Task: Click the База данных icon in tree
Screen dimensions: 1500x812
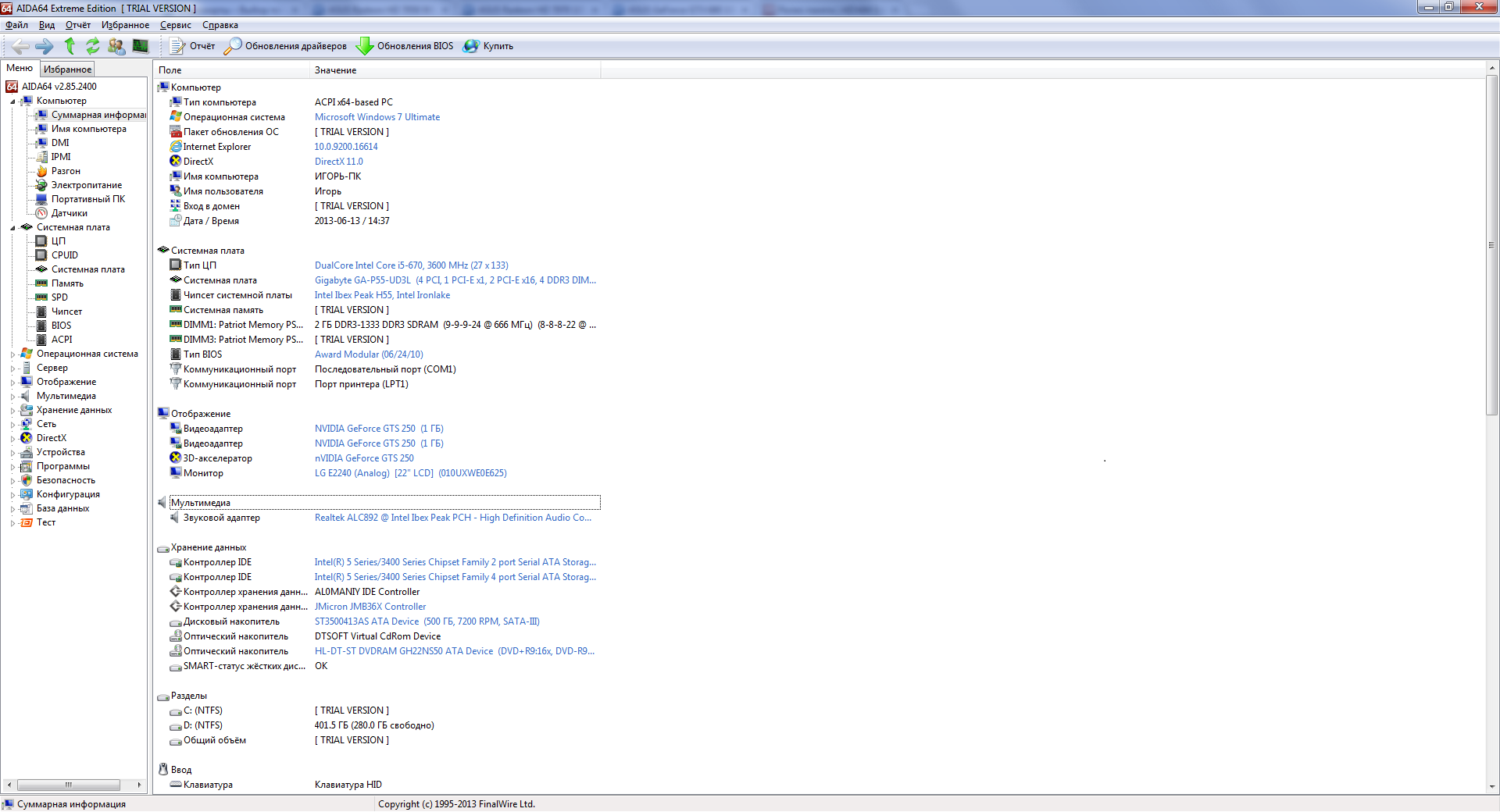Action: click(x=27, y=508)
